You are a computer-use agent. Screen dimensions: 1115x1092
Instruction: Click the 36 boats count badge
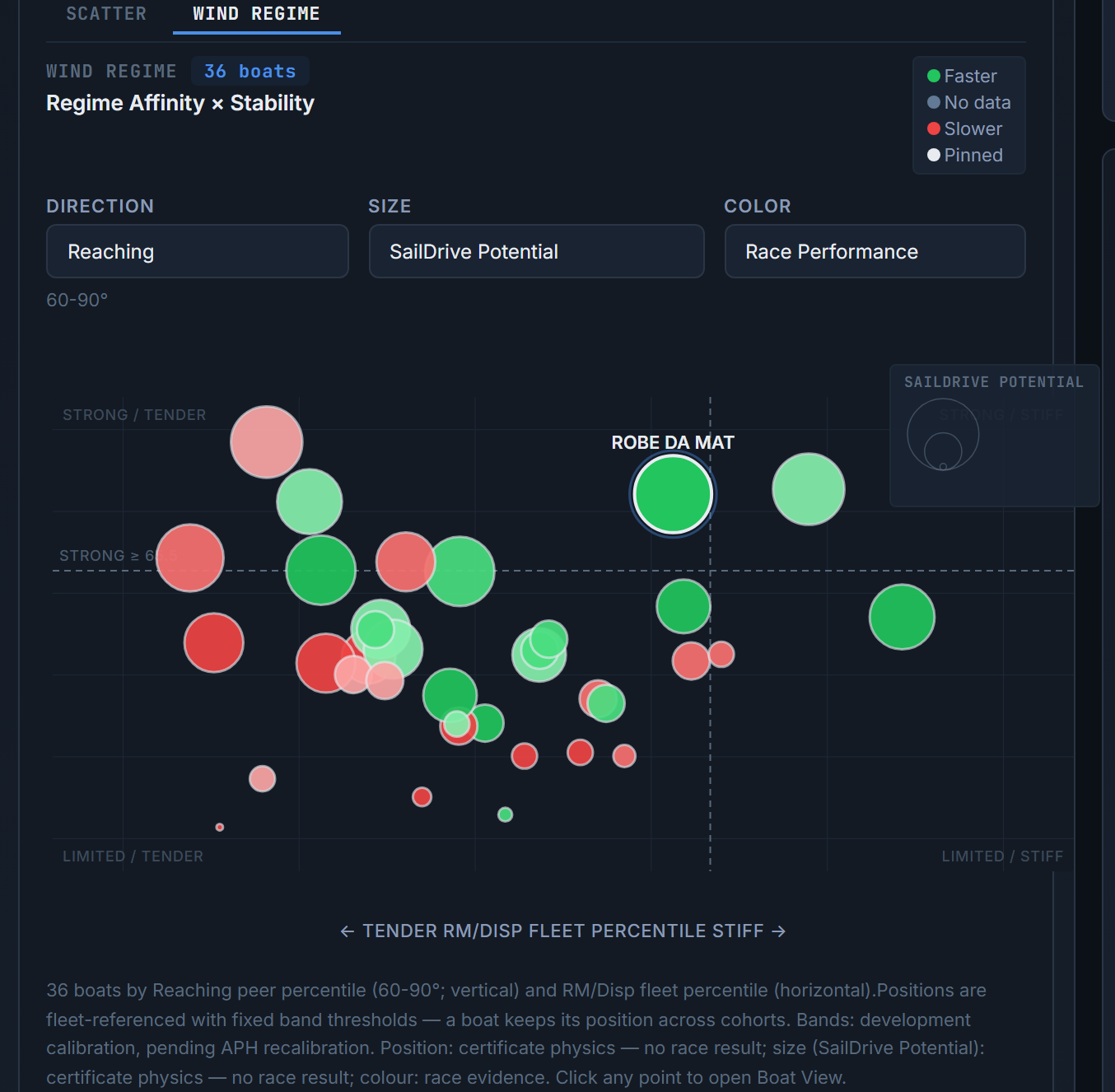pyautogui.click(x=250, y=72)
